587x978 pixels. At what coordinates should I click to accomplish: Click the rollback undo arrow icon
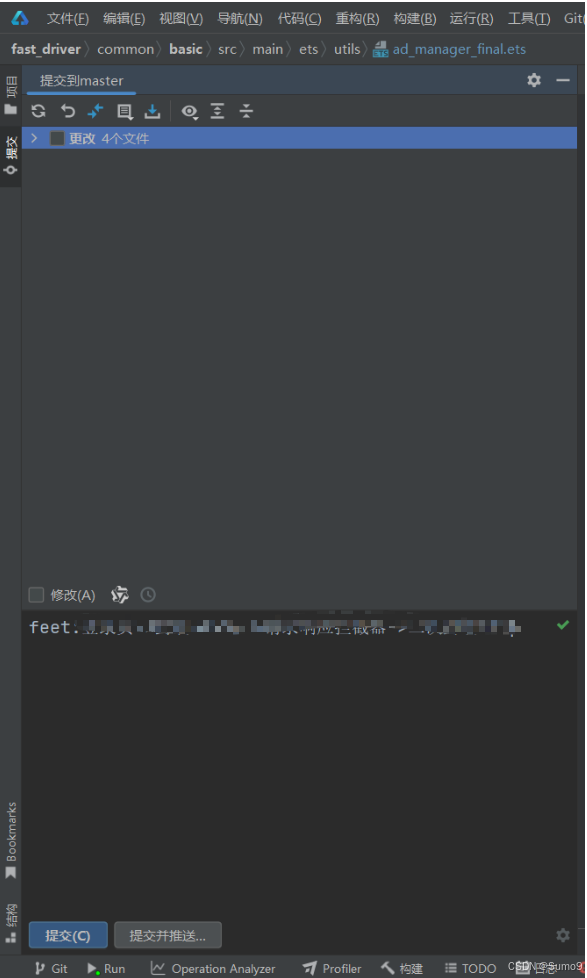pyautogui.click(x=67, y=111)
